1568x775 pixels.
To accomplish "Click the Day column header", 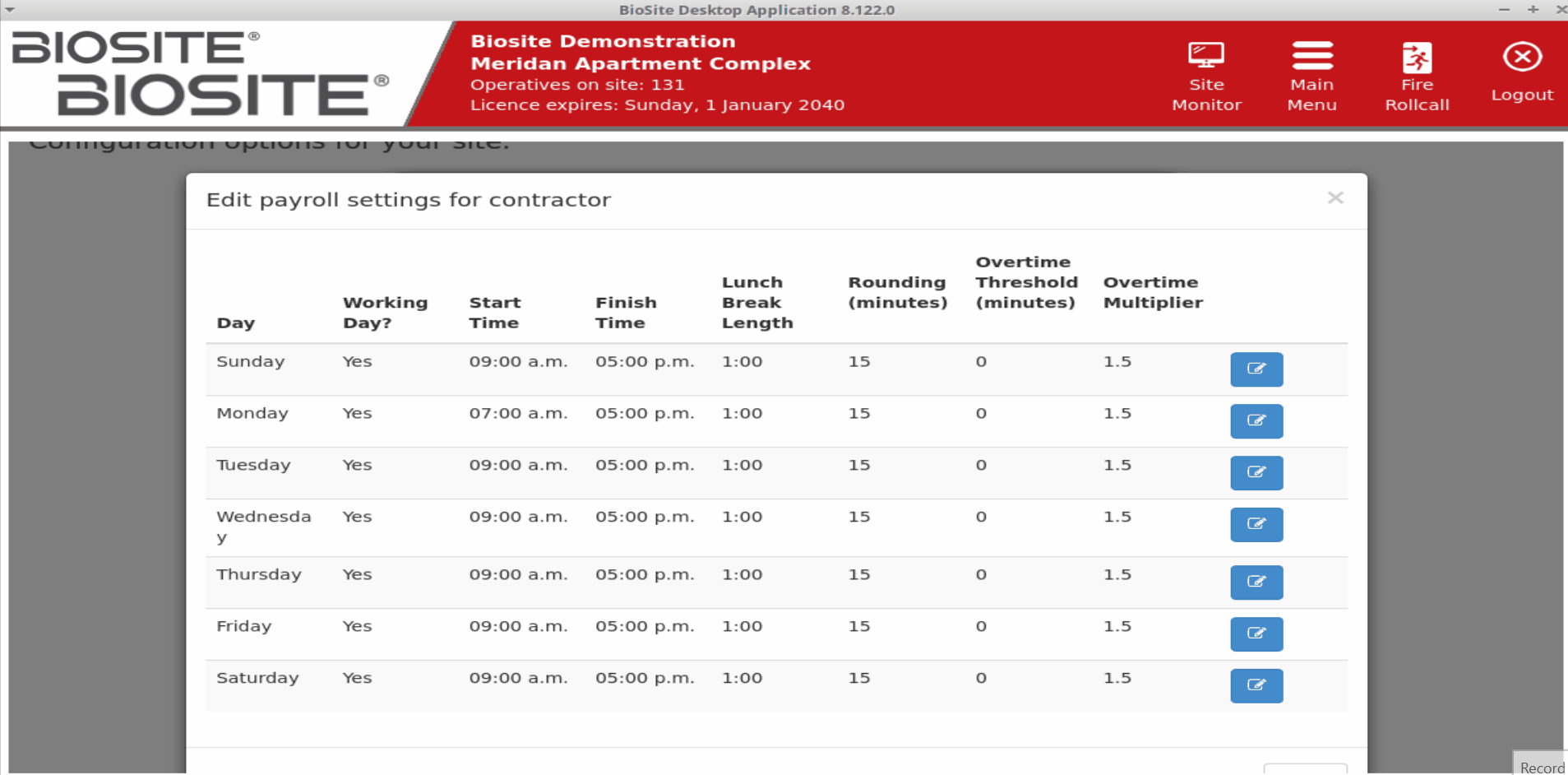I will 235,323.
